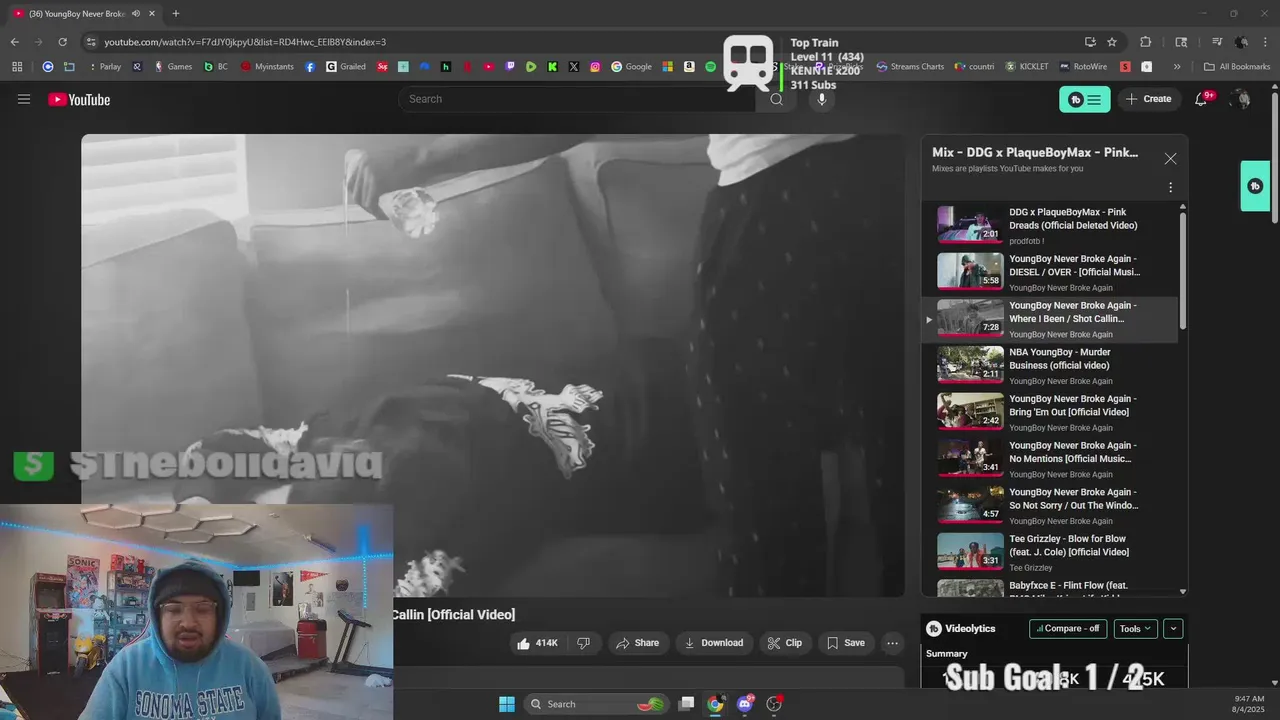1280x720 pixels.
Task: Show more bookmarks overflow chevron
Action: pyautogui.click(x=1177, y=67)
